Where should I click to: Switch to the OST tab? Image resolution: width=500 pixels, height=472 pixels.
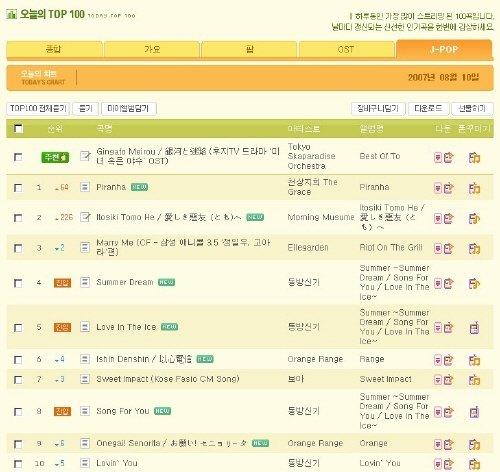346,49
